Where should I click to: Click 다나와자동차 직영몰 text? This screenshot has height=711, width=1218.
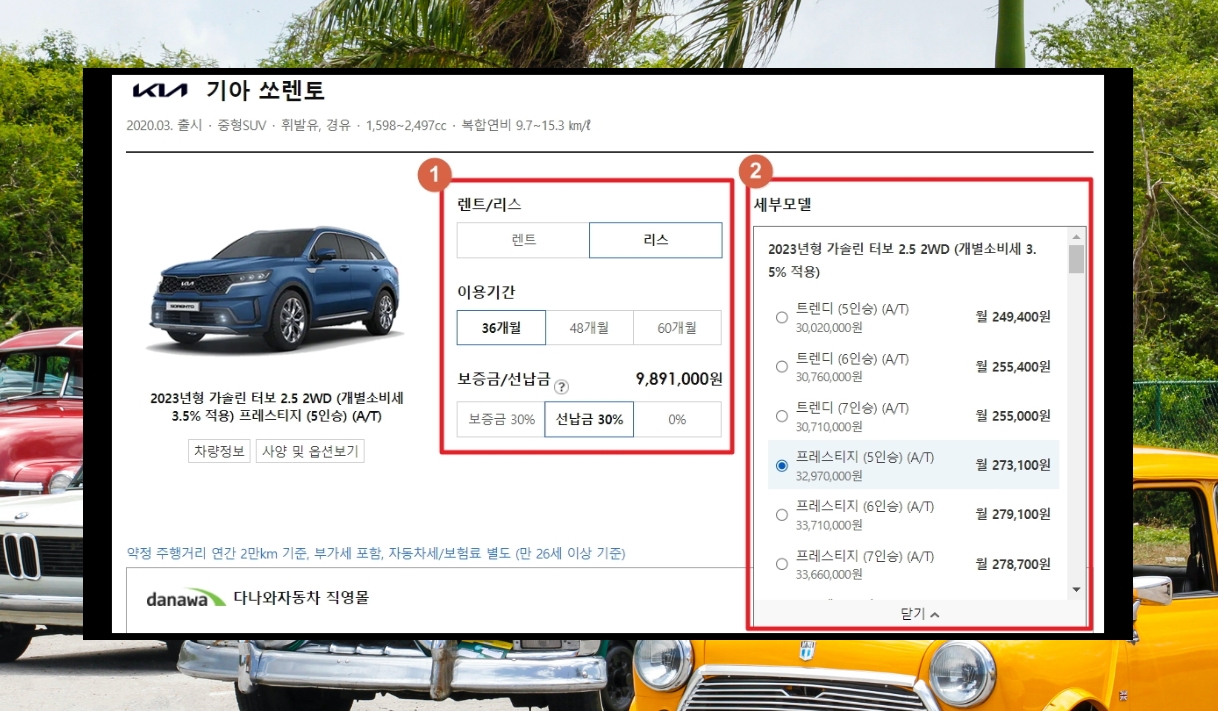click(301, 598)
